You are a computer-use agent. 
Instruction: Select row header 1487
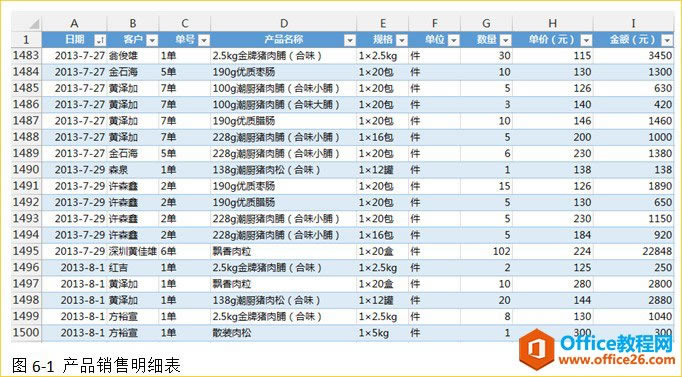(x=26, y=121)
